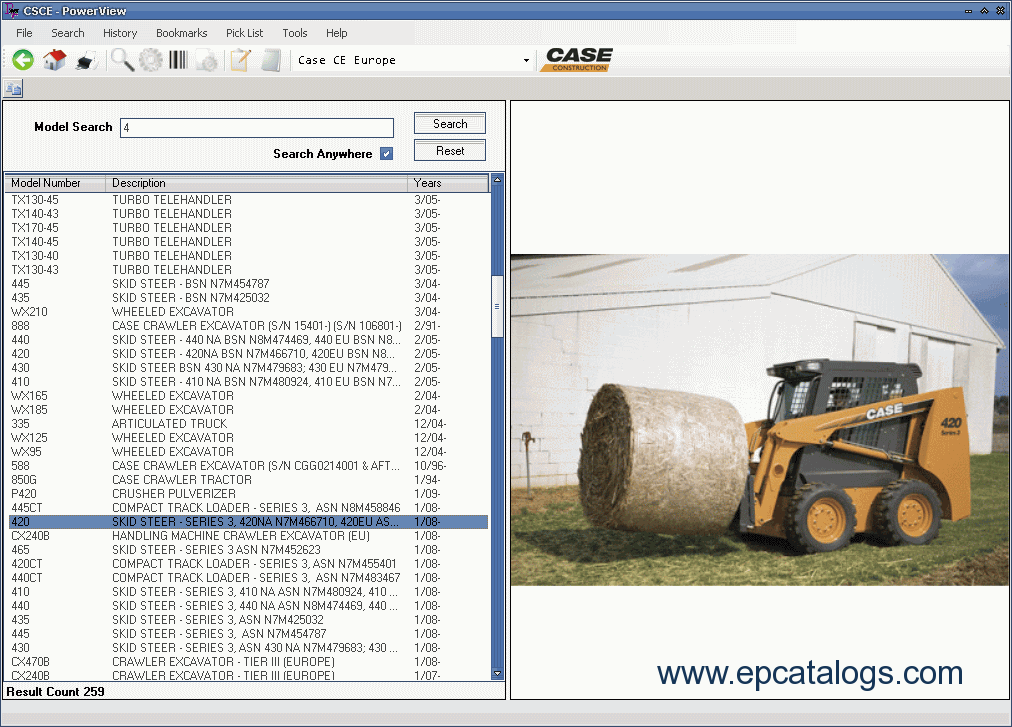This screenshot has height=727, width=1012.
Task: Open the clipboard pick list icon
Action: pos(240,60)
